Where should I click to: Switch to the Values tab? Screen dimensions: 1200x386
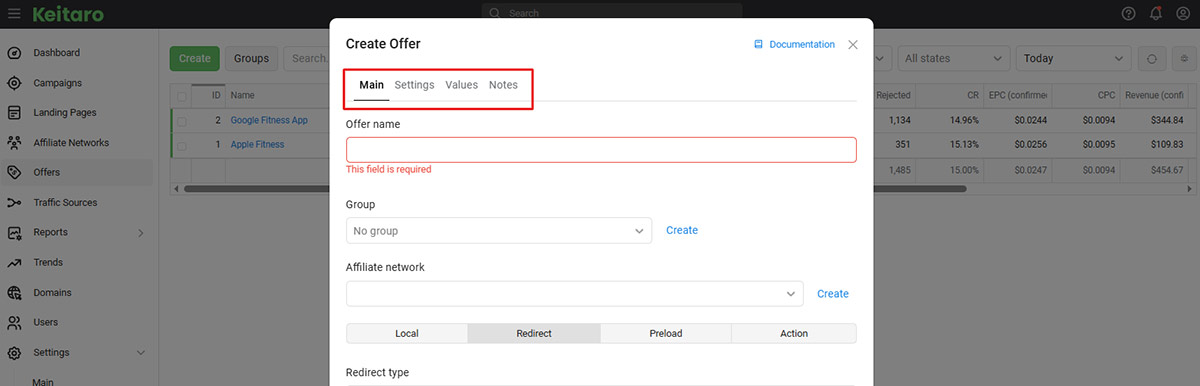[461, 85]
